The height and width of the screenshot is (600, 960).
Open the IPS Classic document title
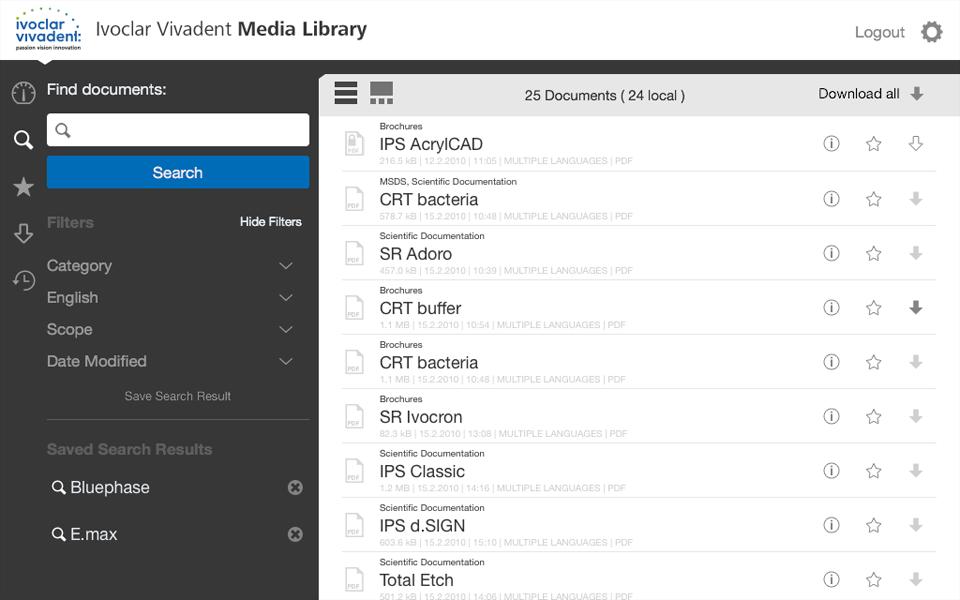(422, 471)
